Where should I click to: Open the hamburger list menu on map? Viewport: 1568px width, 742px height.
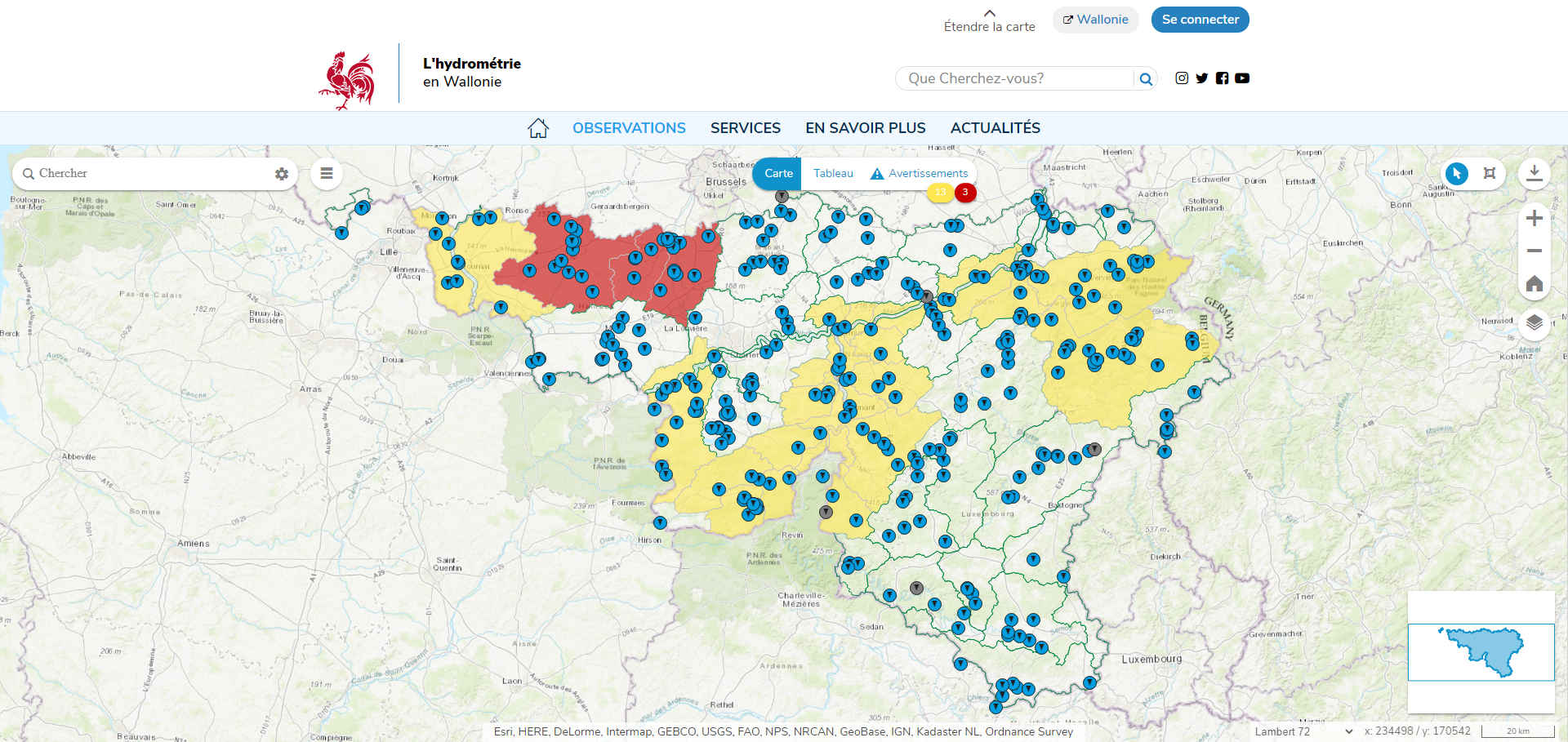[x=327, y=173]
